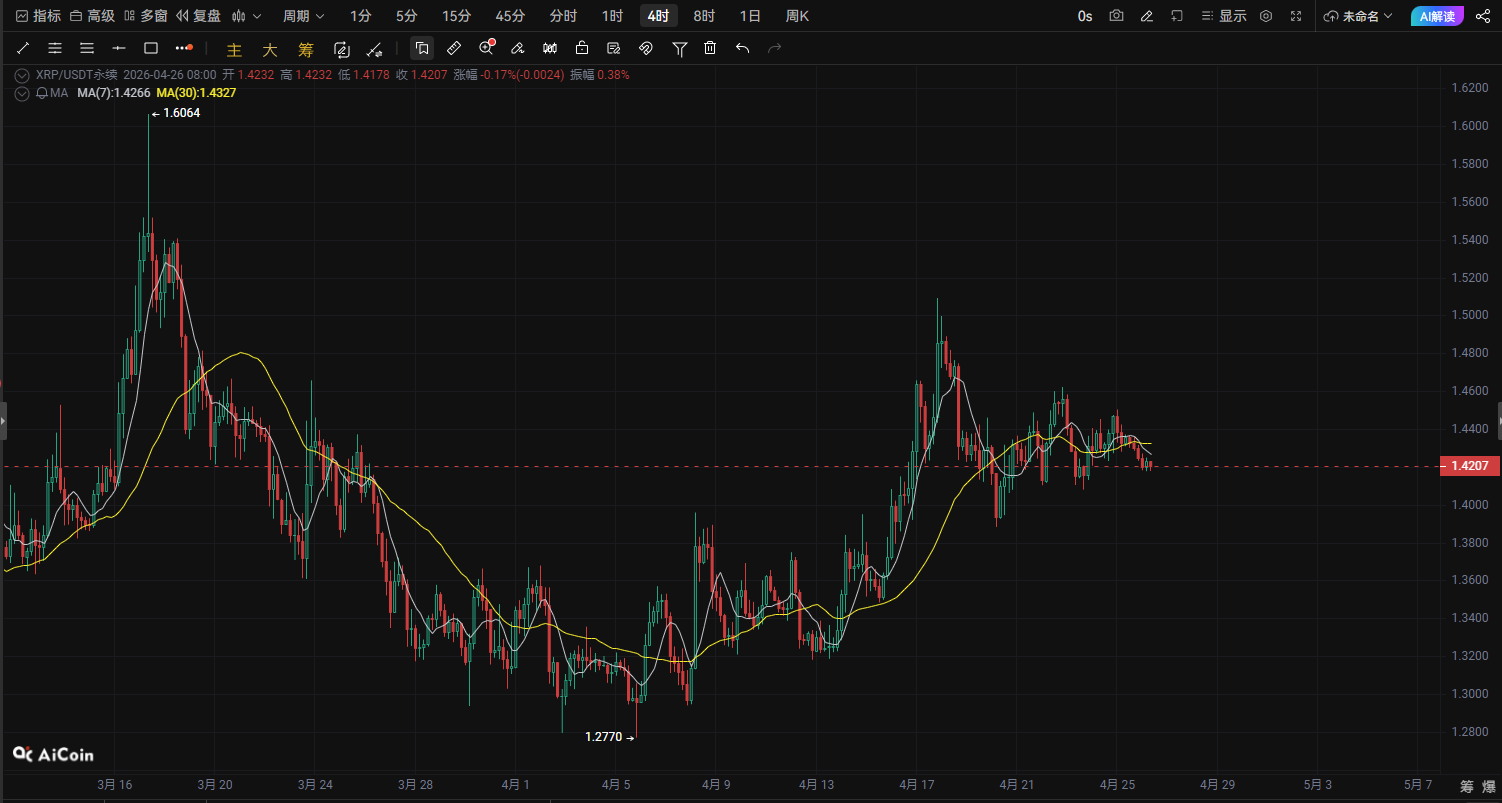Image resolution: width=1502 pixels, height=803 pixels.
Task: Toggle the 主 main force indicator
Action: (234, 49)
